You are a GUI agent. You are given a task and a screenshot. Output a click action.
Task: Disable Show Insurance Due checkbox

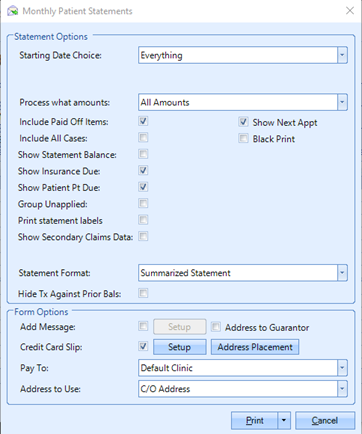pyautogui.click(x=143, y=170)
